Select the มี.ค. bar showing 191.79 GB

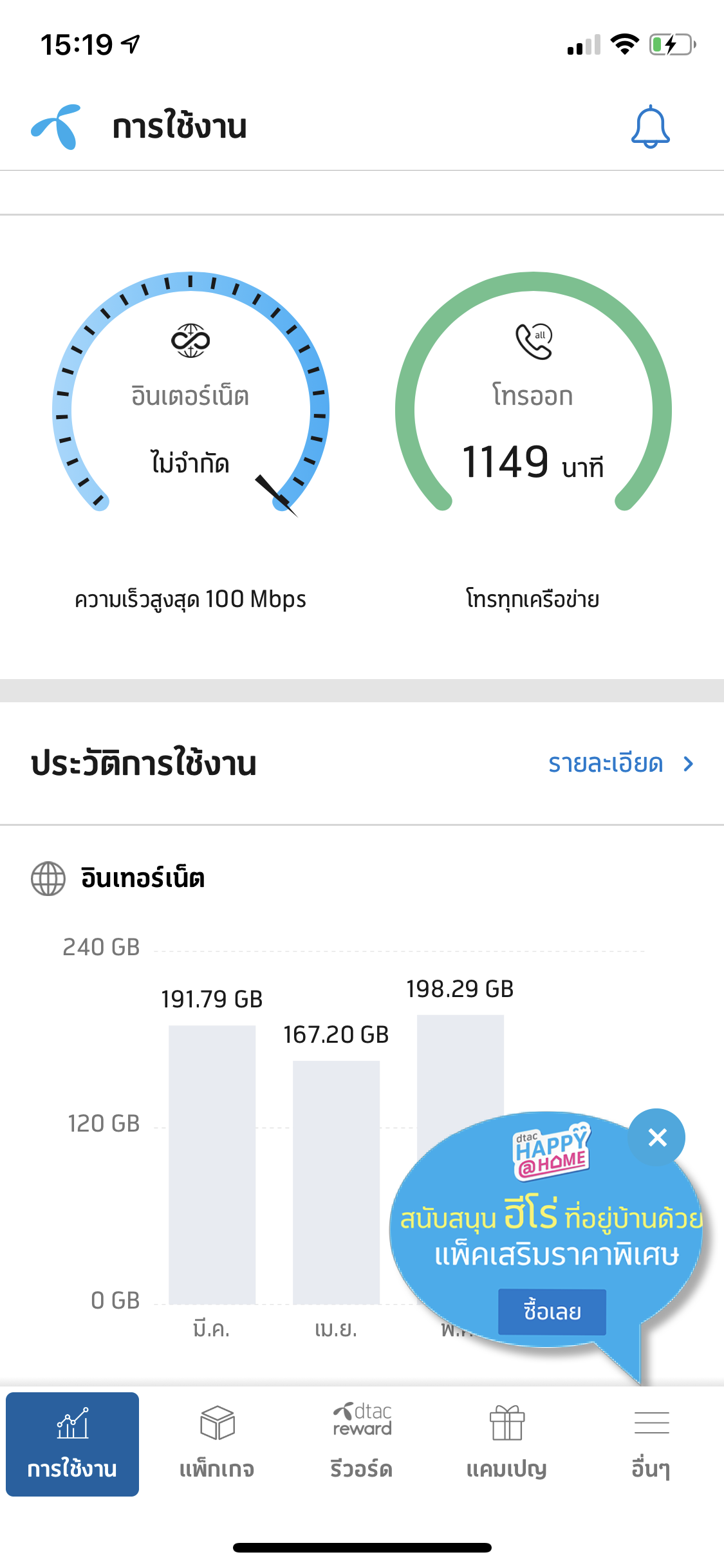212,1164
